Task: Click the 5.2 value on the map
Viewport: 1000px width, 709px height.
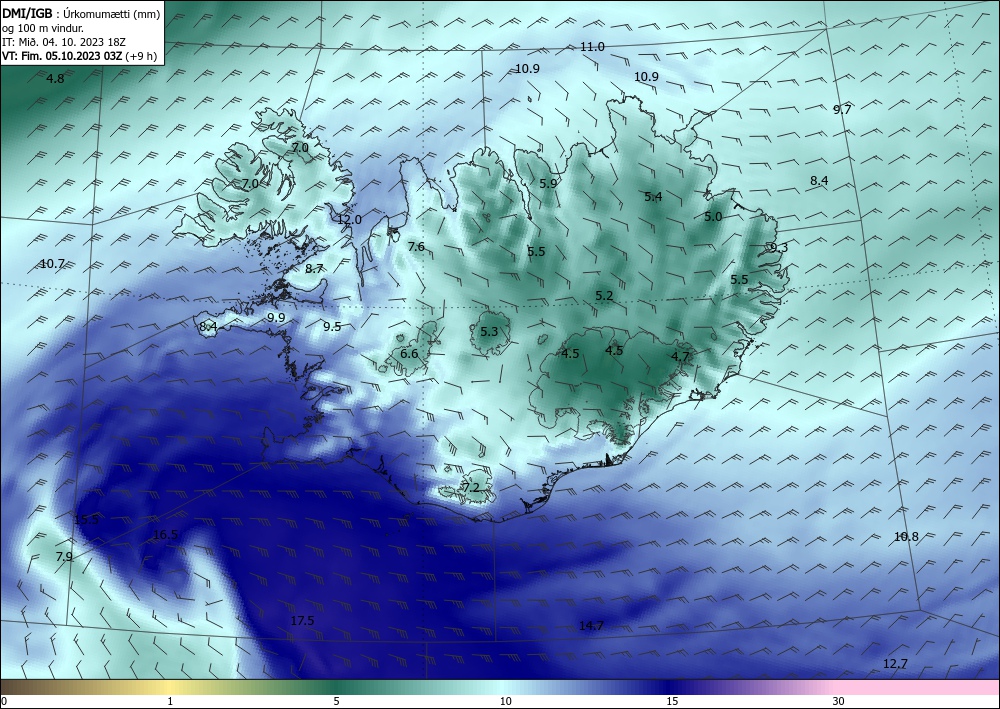Action: (604, 296)
